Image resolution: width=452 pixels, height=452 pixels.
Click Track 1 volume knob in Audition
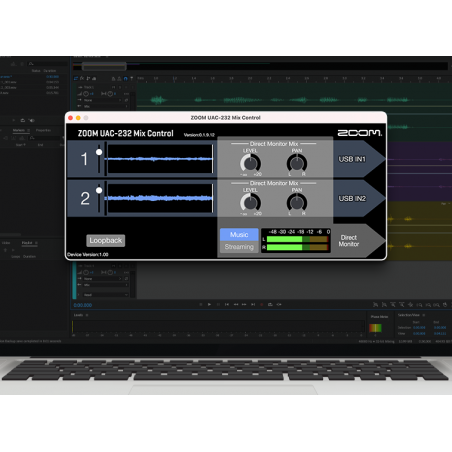[86, 94]
